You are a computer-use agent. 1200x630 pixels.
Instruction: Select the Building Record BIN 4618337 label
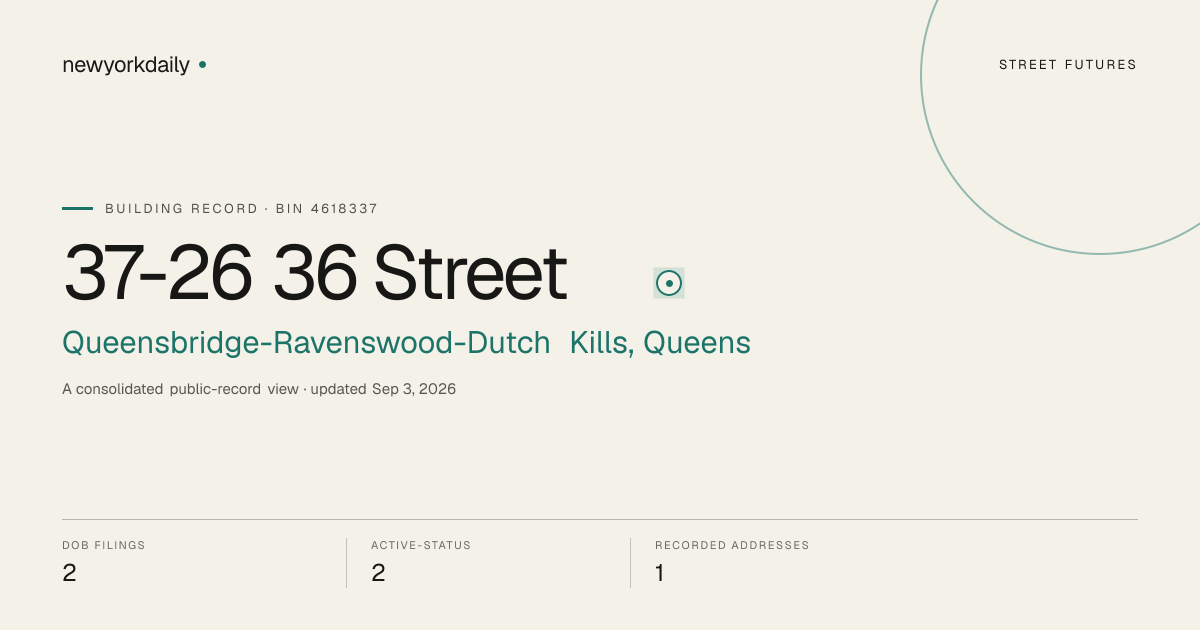[x=241, y=208]
